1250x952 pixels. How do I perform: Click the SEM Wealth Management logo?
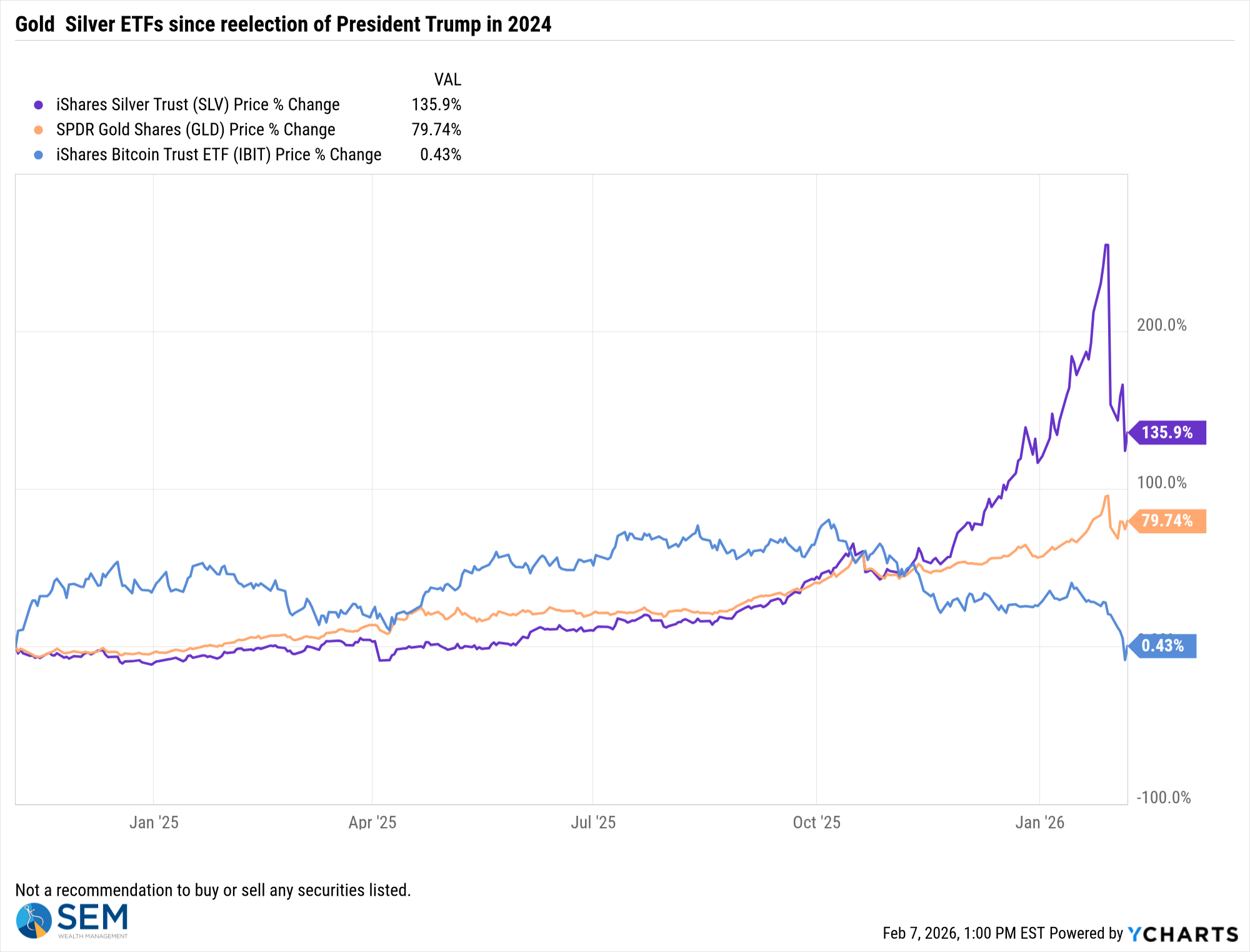tap(72, 920)
